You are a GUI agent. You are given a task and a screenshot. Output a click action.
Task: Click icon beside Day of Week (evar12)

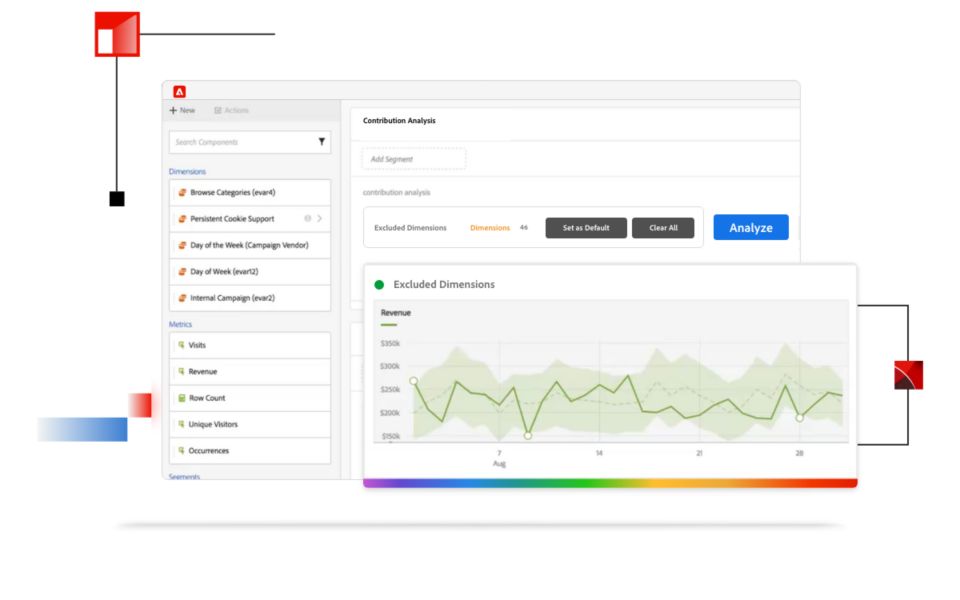(x=182, y=271)
